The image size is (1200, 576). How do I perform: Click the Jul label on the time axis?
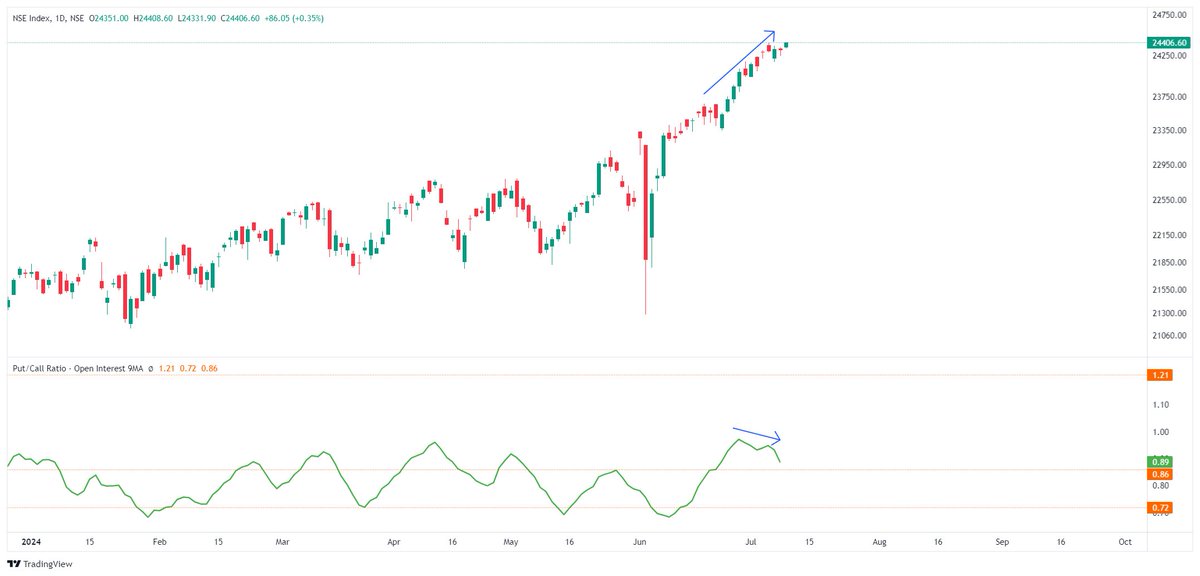pyautogui.click(x=749, y=541)
